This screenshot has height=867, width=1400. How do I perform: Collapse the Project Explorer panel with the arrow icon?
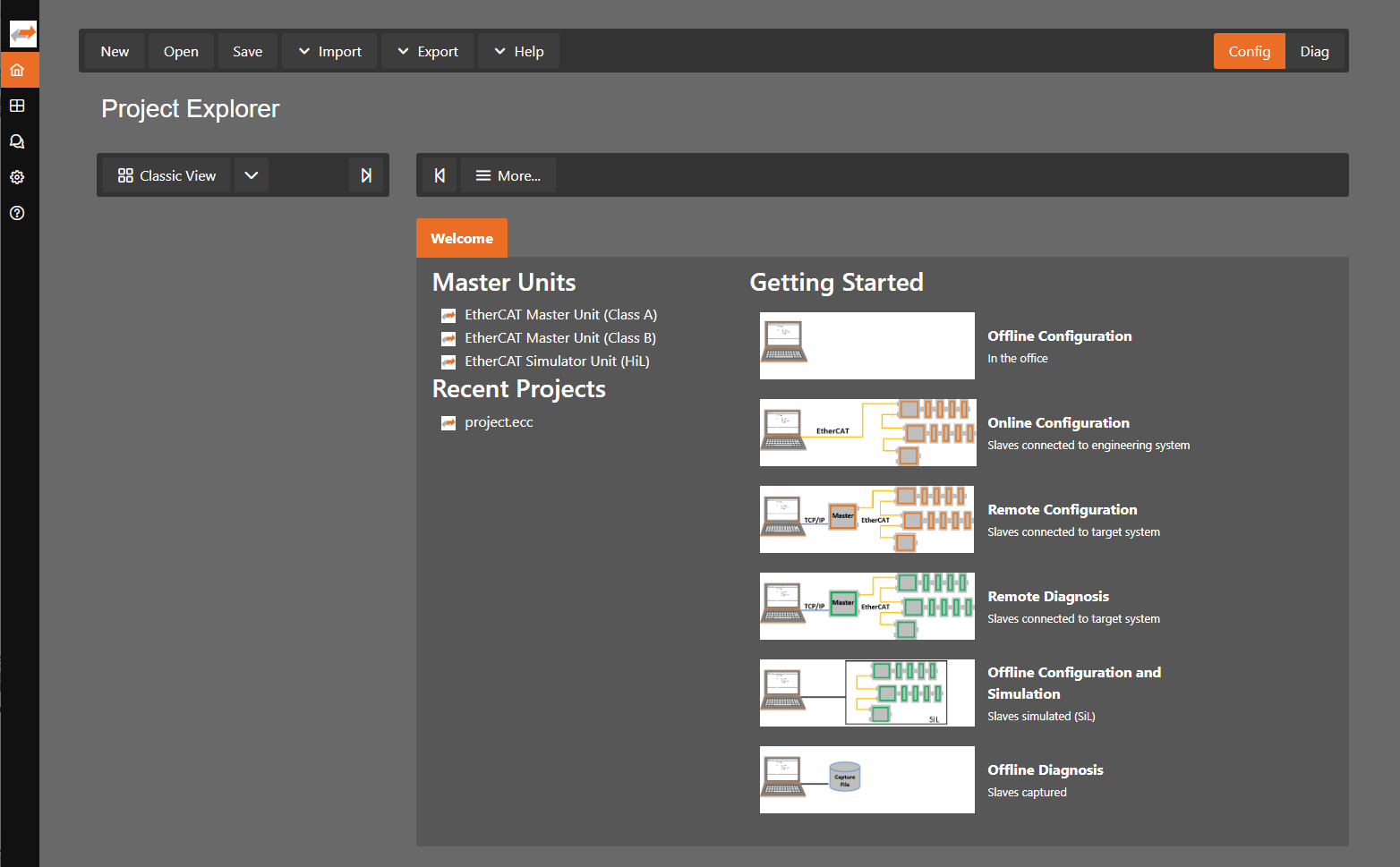coord(366,175)
